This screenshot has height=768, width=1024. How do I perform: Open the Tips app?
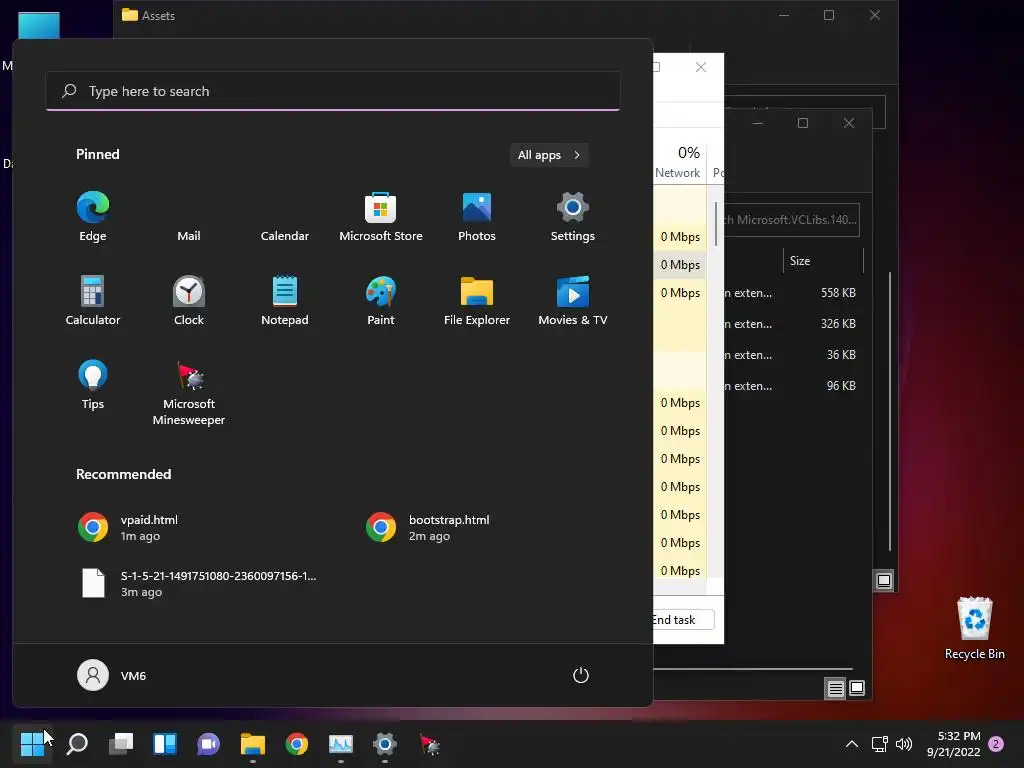point(93,385)
